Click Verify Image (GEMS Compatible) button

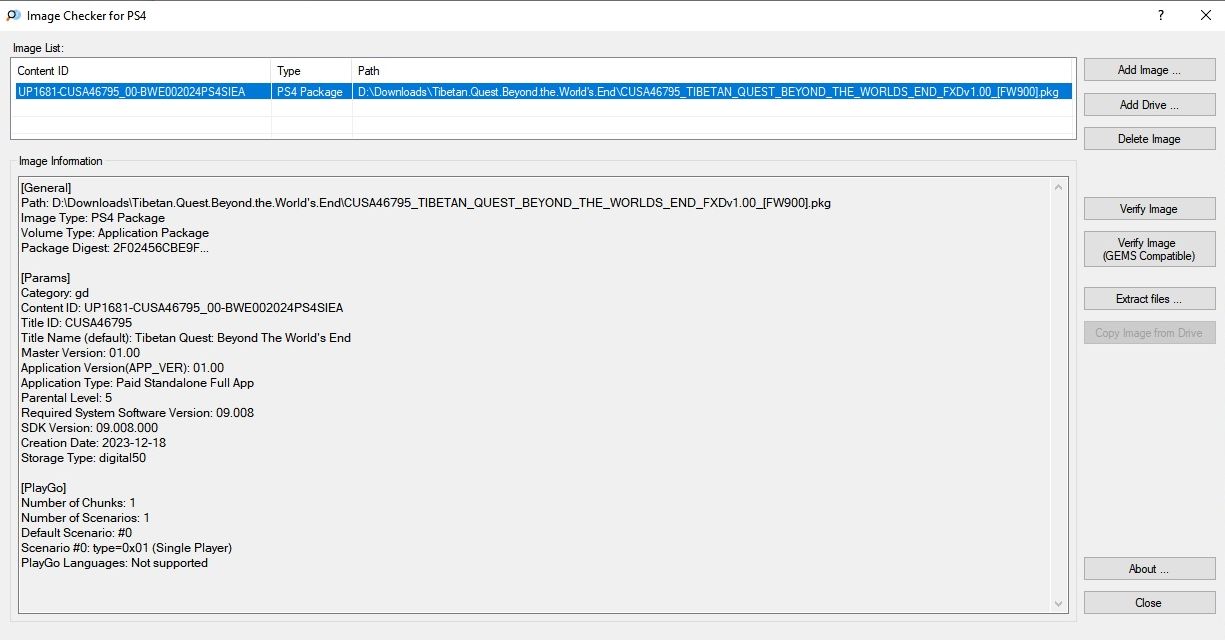pyautogui.click(x=1149, y=249)
